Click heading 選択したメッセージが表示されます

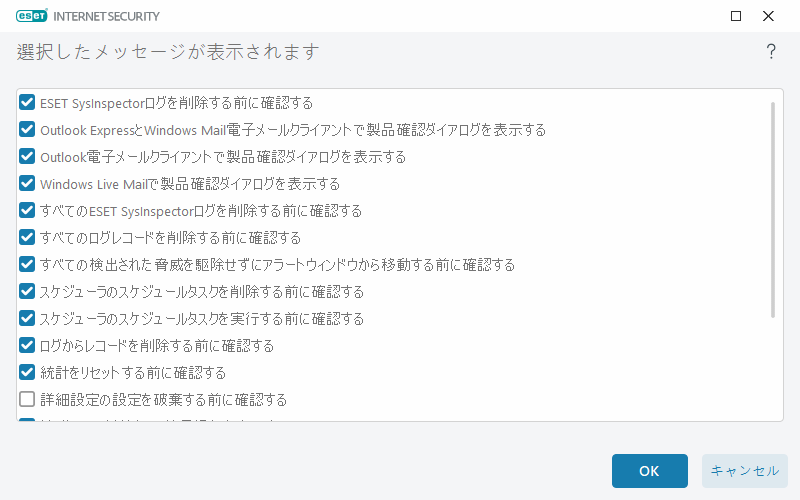pyautogui.click(x=168, y=52)
